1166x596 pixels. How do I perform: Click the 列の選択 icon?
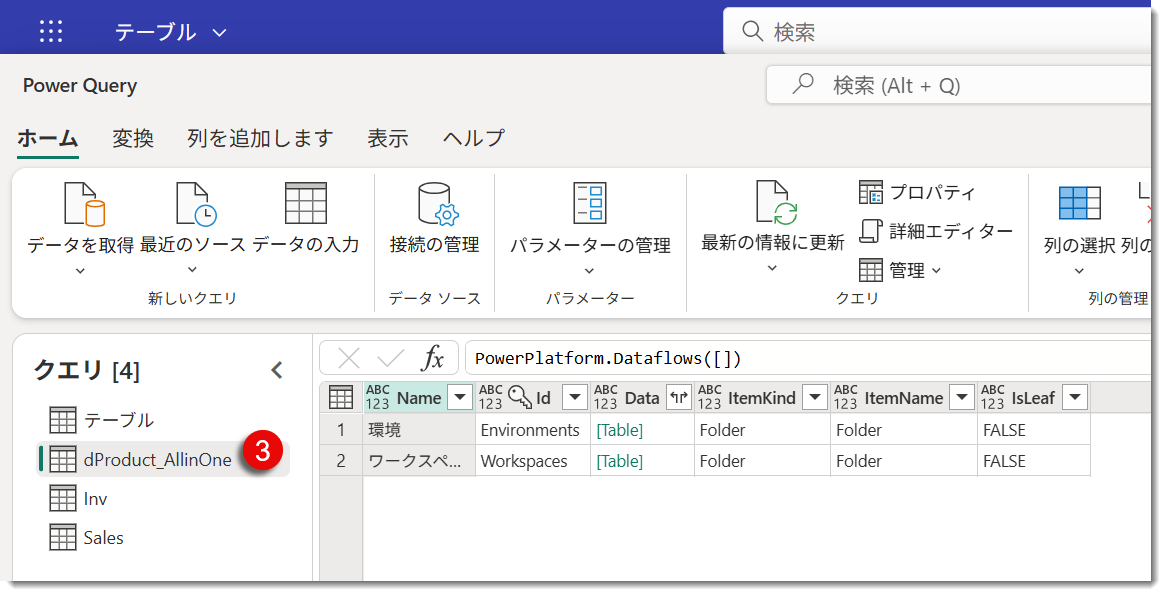1080,203
